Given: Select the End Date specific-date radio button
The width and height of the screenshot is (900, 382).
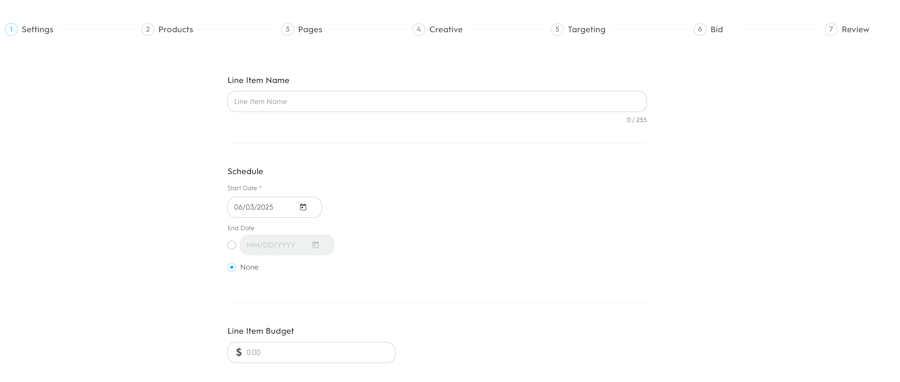Looking at the screenshot, I should pos(232,245).
